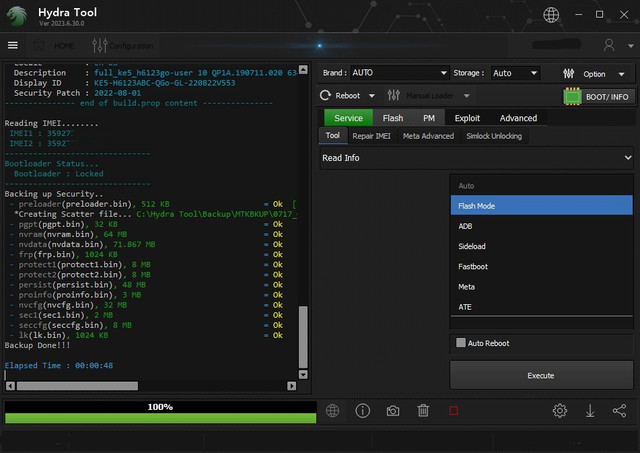Click the log vertical scrollbar thumb
This screenshot has height=453, width=640.
[x=303, y=337]
